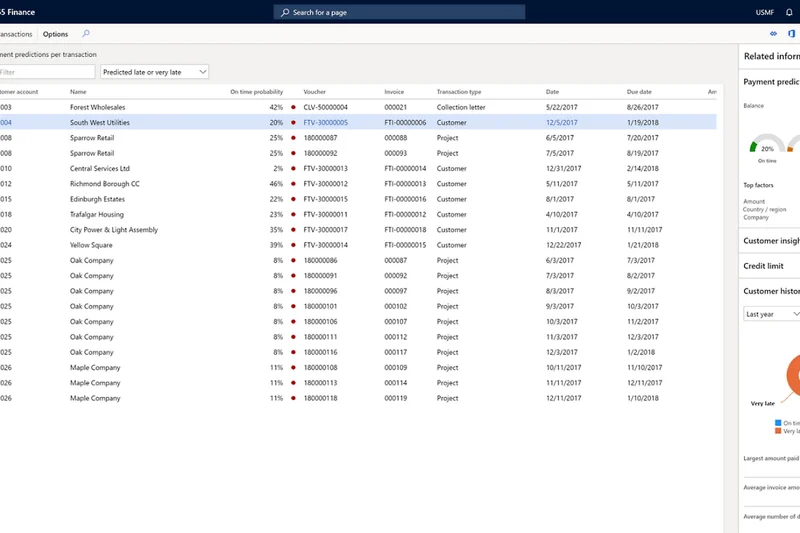Sort by Transaction type column header

[459, 92]
